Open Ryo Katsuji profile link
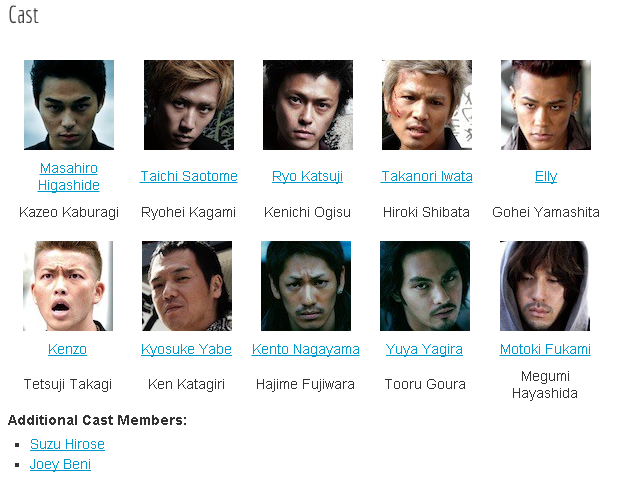 pos(307,176)
